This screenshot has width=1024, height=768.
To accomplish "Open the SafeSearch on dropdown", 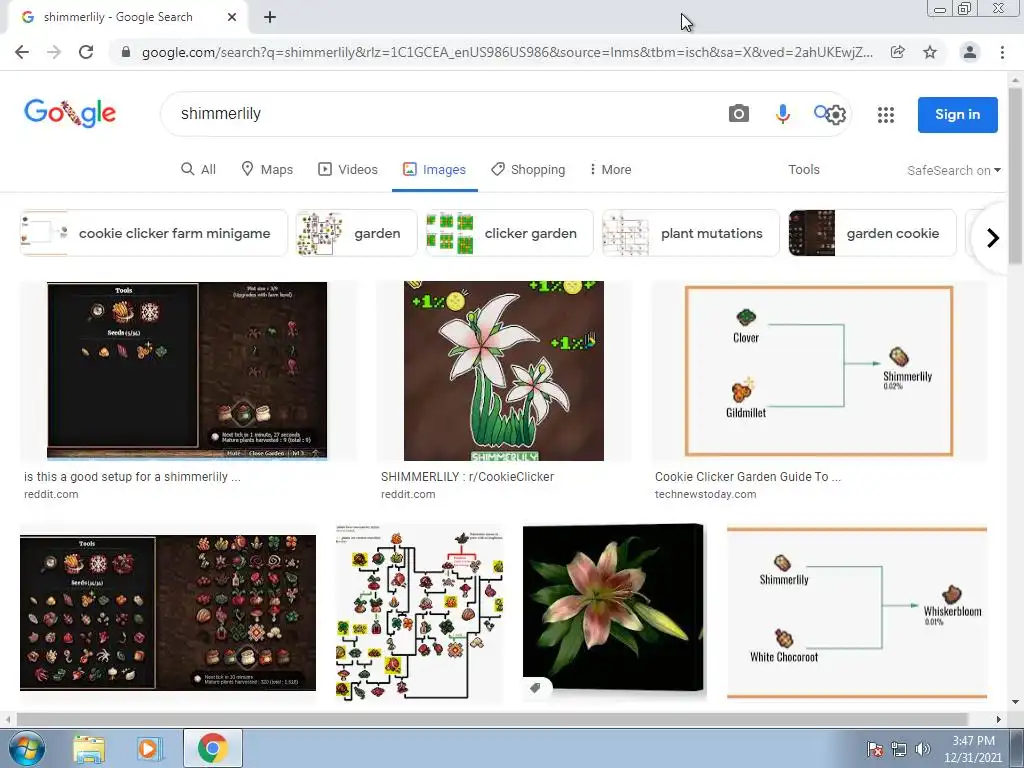I will (953, 170).
